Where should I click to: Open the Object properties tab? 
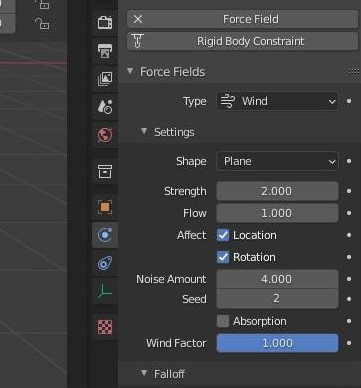pos(105,207)
